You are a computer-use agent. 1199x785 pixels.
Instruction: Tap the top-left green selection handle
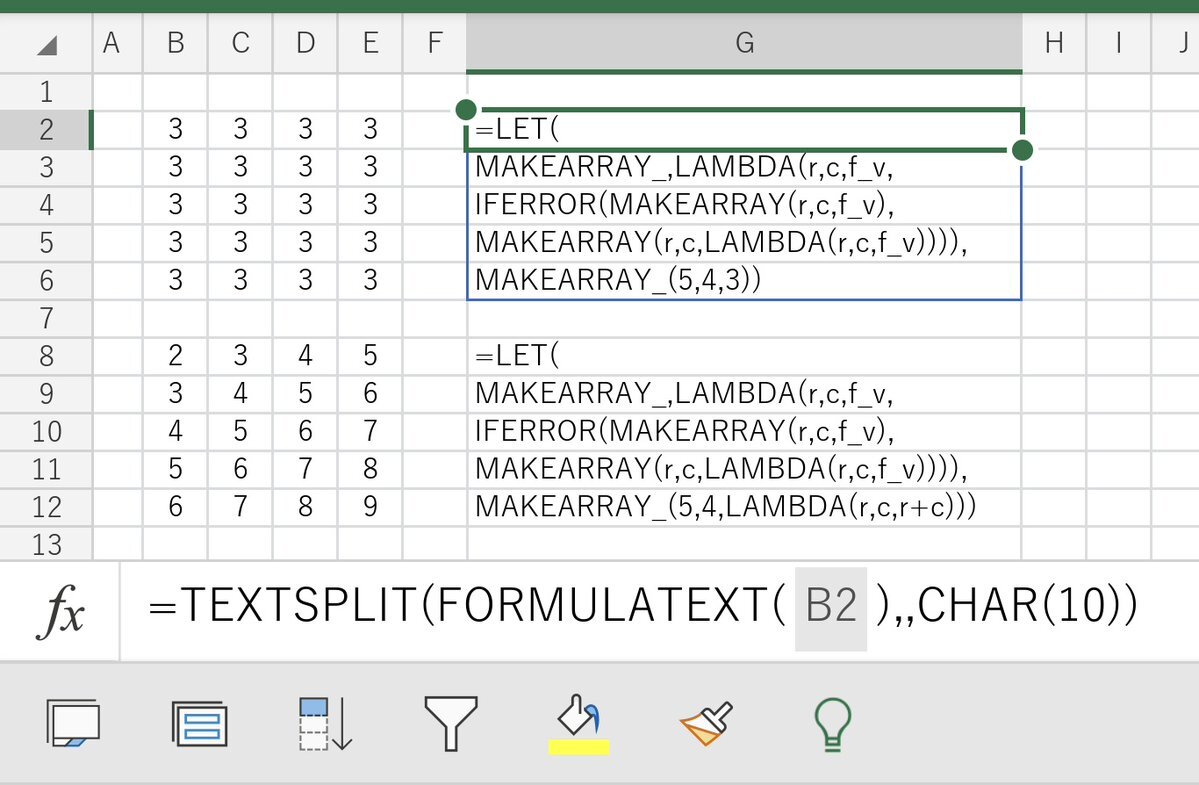[465, 109]
